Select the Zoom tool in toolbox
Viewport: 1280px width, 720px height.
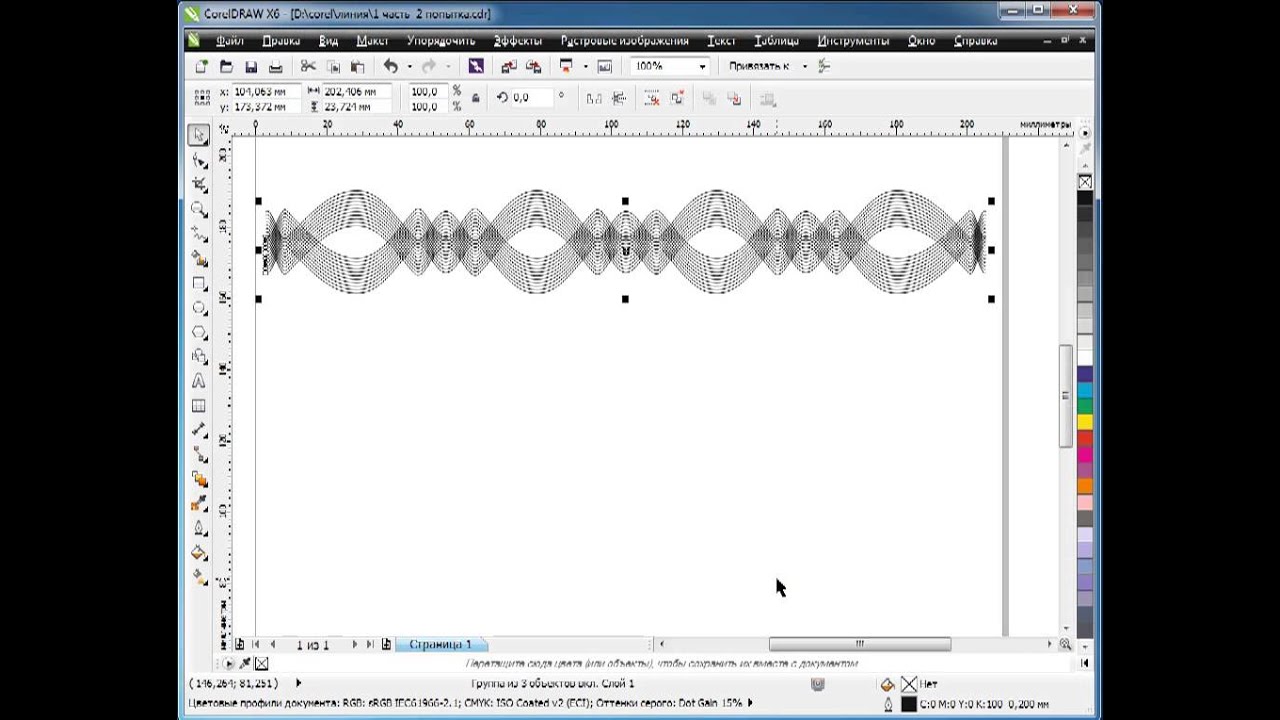click(200, 210)
